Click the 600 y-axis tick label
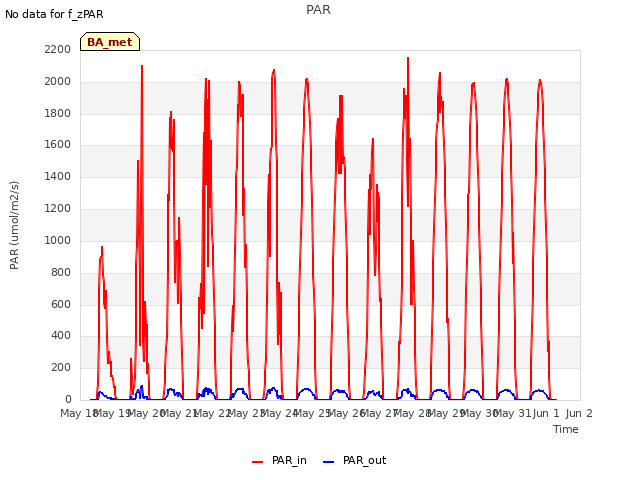Screen dimensions: 640x480 click(x=61, y=304)
